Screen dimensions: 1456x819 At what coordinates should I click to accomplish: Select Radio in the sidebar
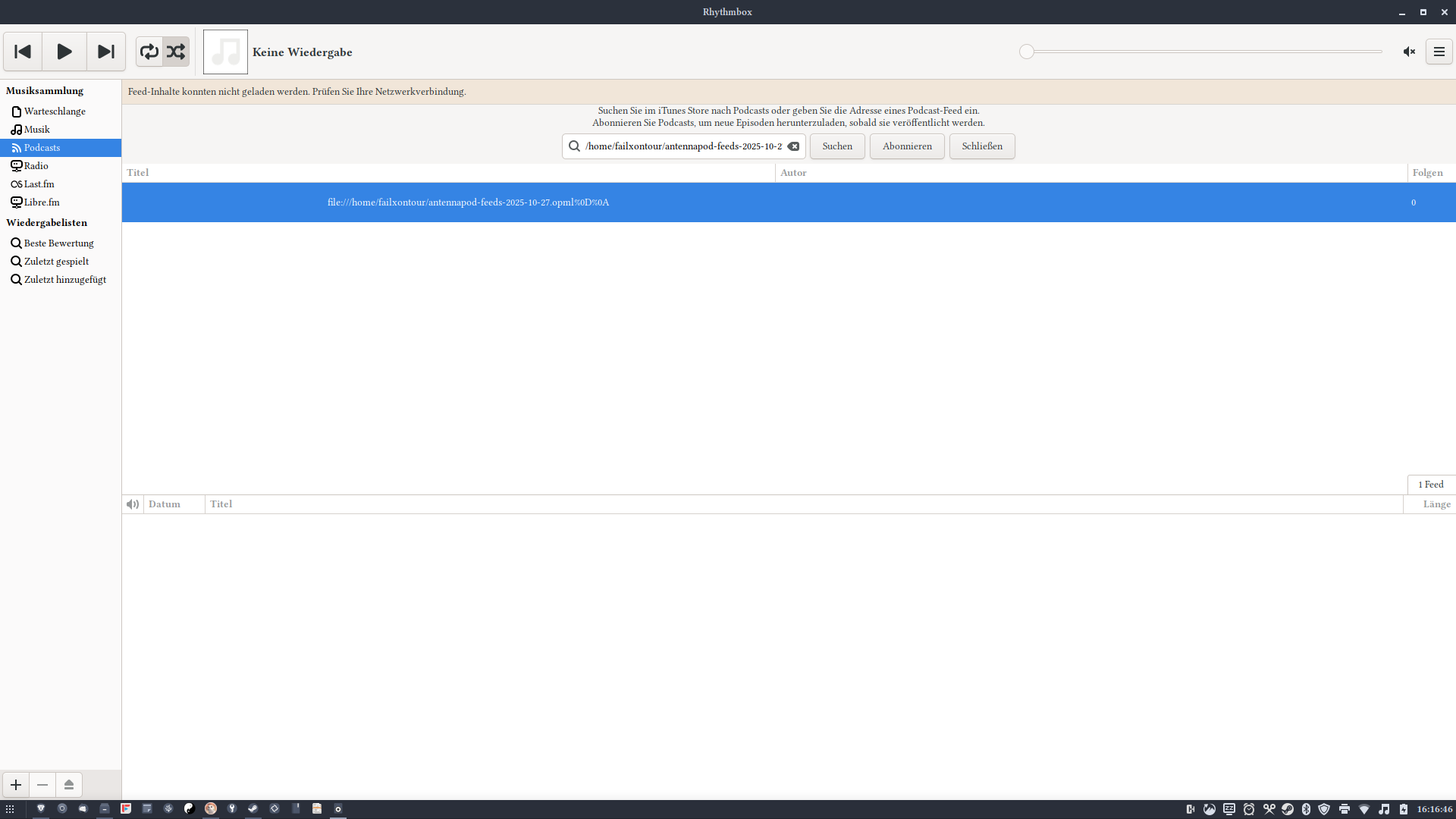pyautogui.click(x=36, y=166)
